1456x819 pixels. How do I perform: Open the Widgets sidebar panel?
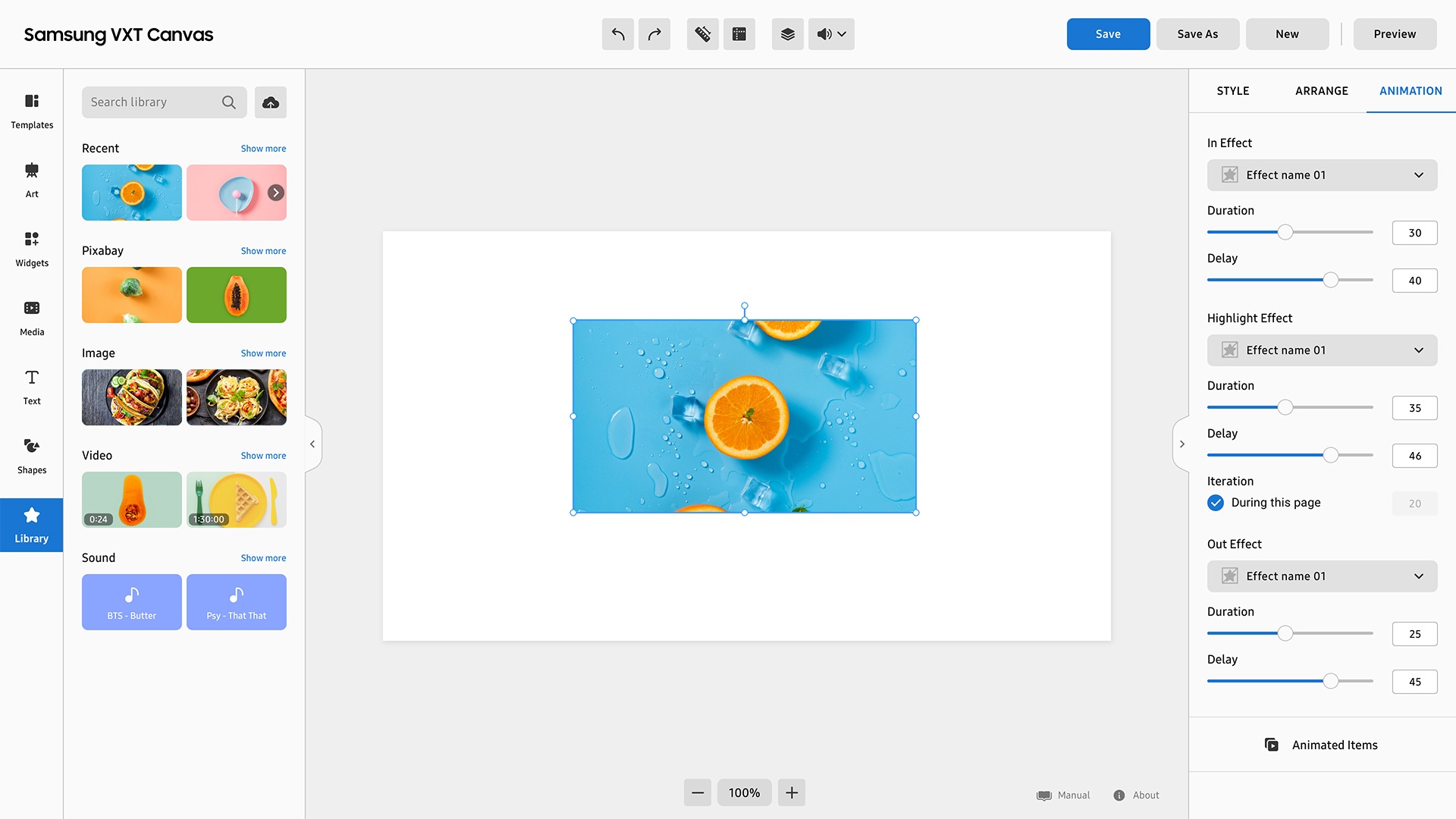coord(32,249)
